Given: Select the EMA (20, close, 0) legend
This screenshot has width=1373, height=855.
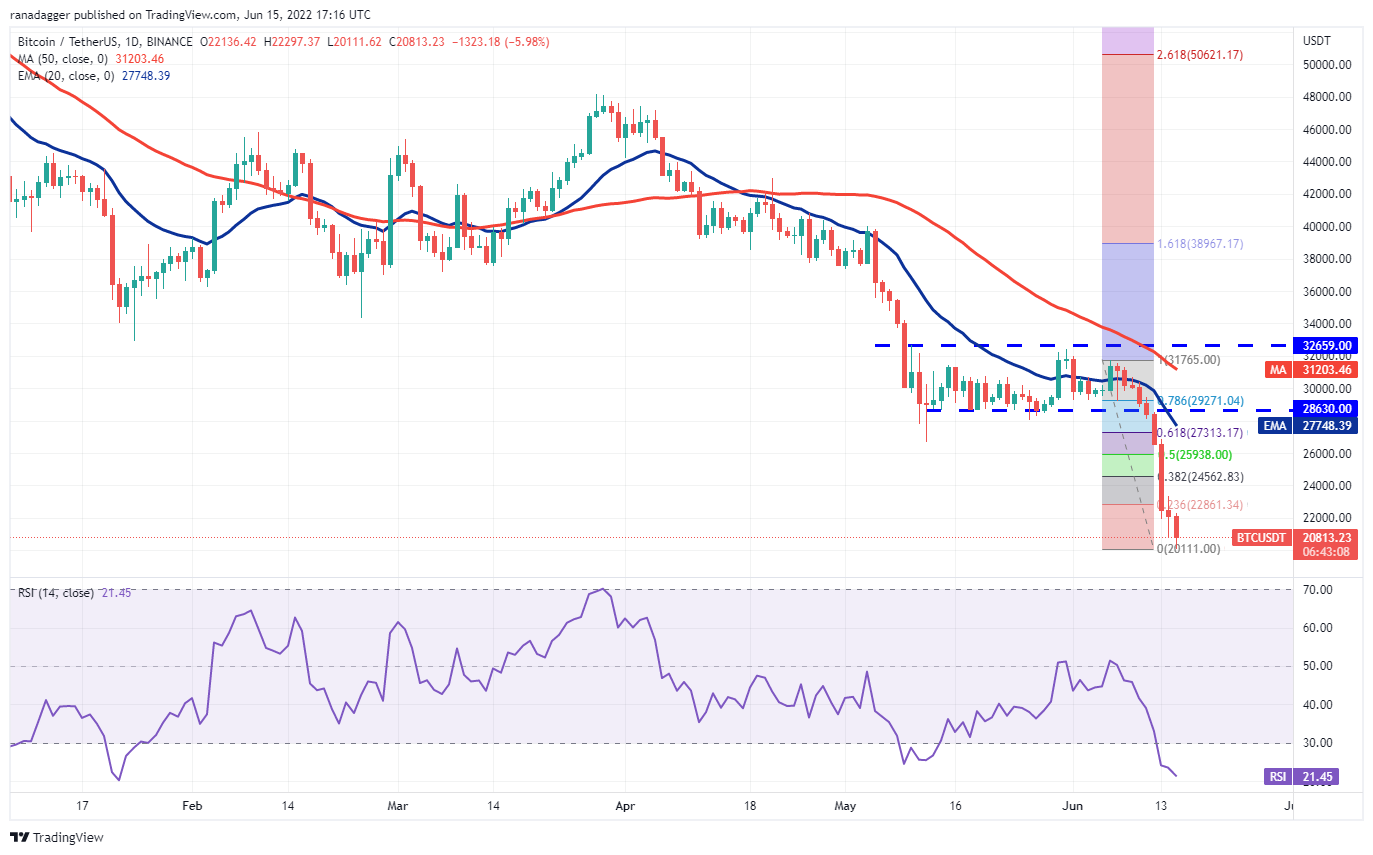Looking at the screenshot, I should tap(95, 75).
